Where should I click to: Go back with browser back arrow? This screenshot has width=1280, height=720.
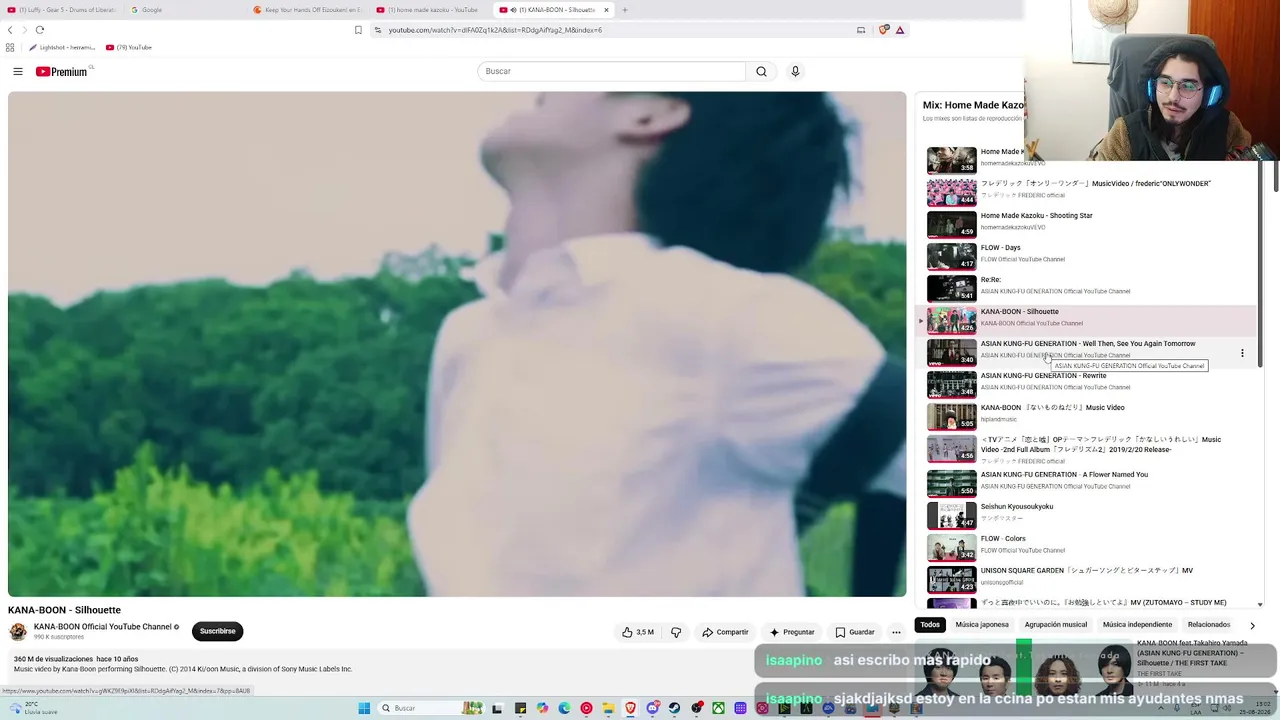point(10,30)
